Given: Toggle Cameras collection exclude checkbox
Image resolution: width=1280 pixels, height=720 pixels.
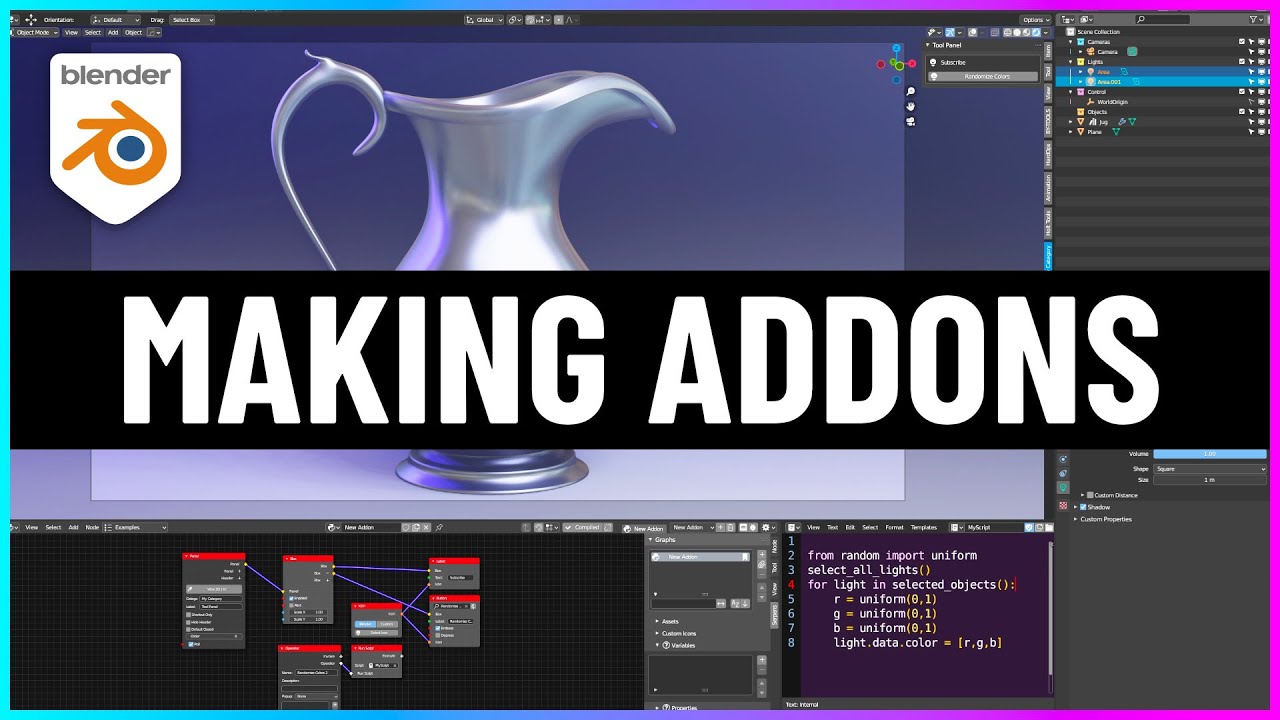Looking at the screenshot, I should click(1241, 41).
